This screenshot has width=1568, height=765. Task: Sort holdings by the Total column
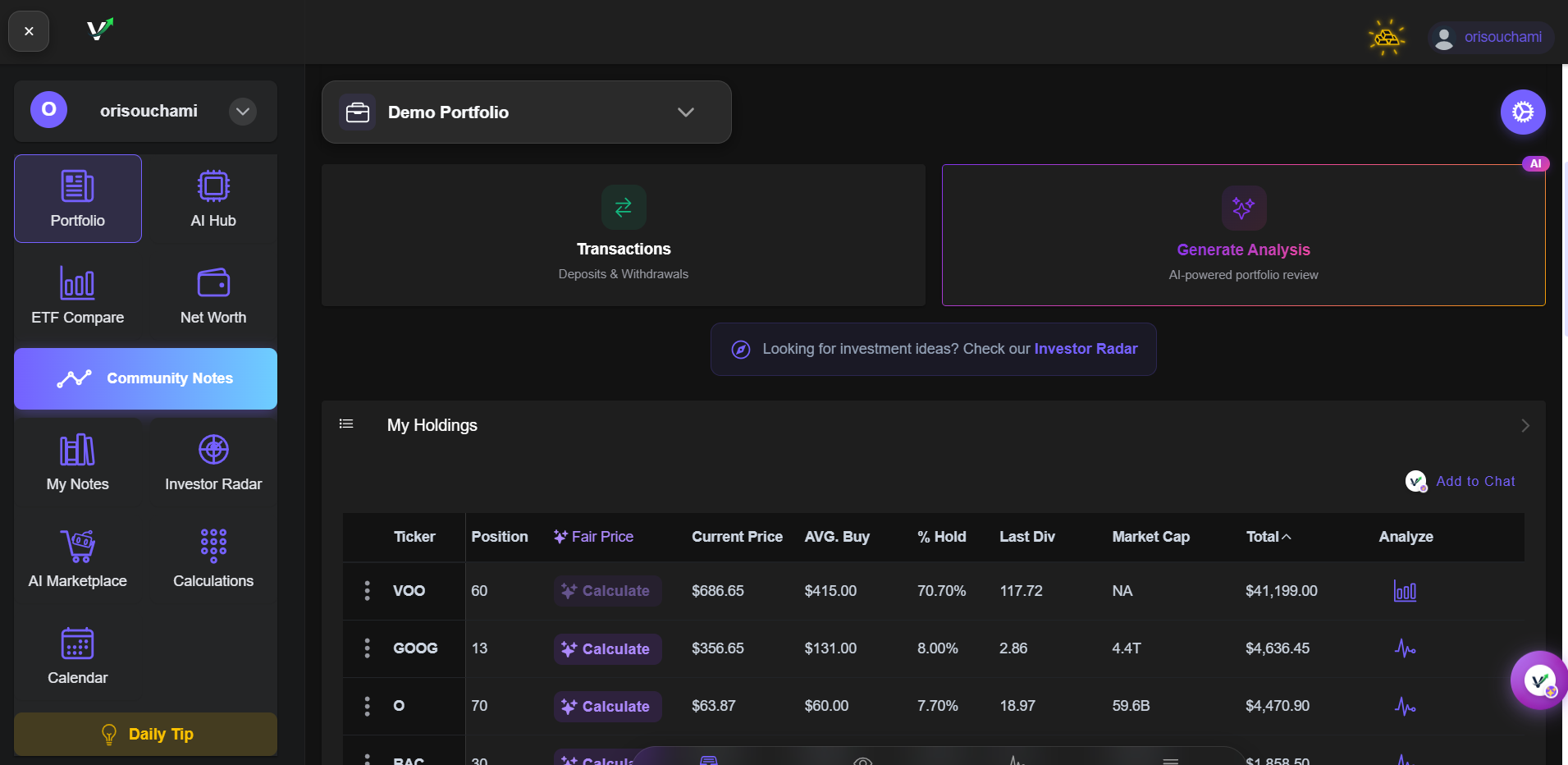[1269, 537]
